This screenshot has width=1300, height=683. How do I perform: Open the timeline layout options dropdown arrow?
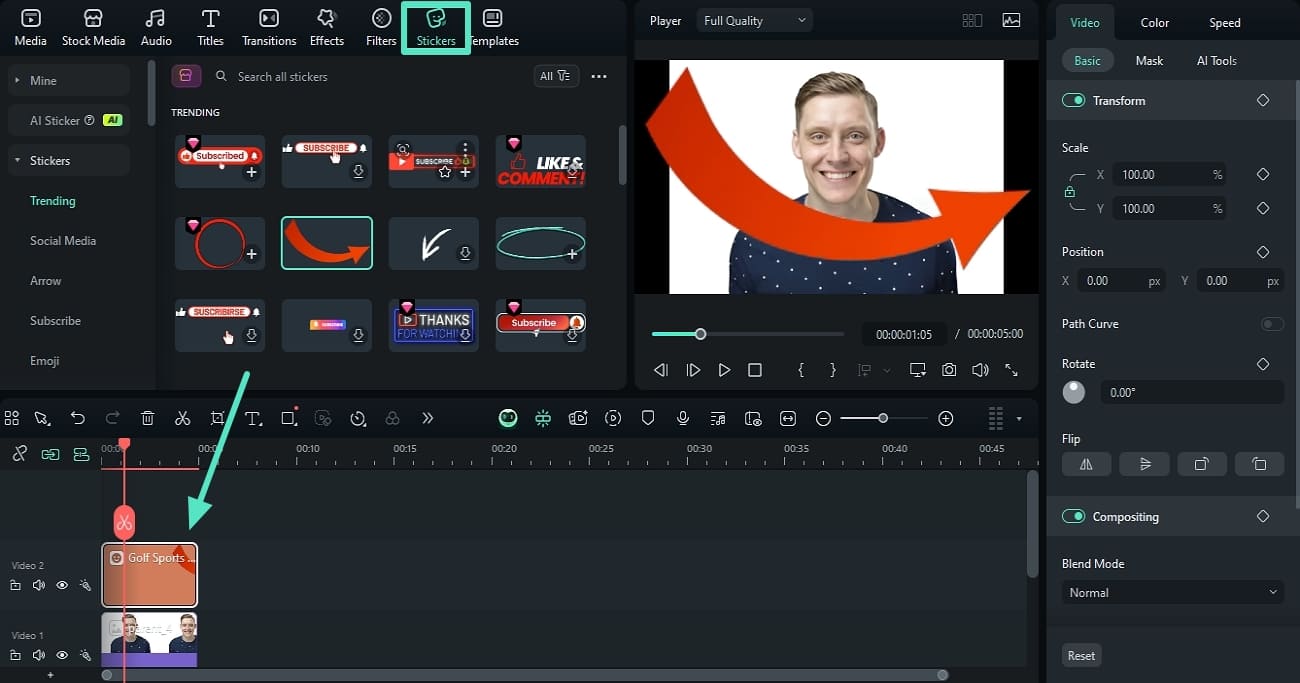coord(1019,419)
